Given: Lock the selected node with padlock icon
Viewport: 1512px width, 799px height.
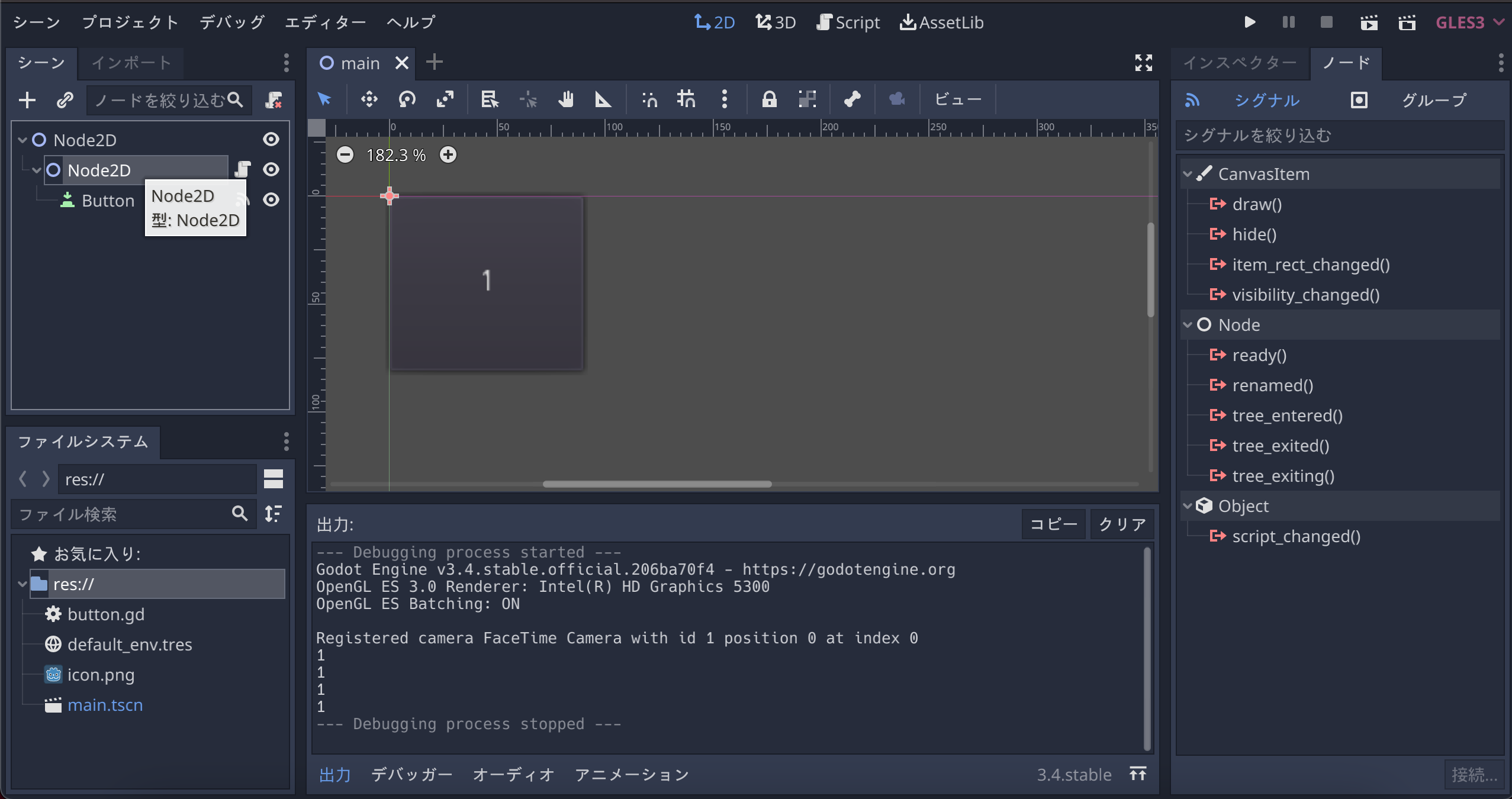Looking at the screenshot, I should click(x=769, y=99).
